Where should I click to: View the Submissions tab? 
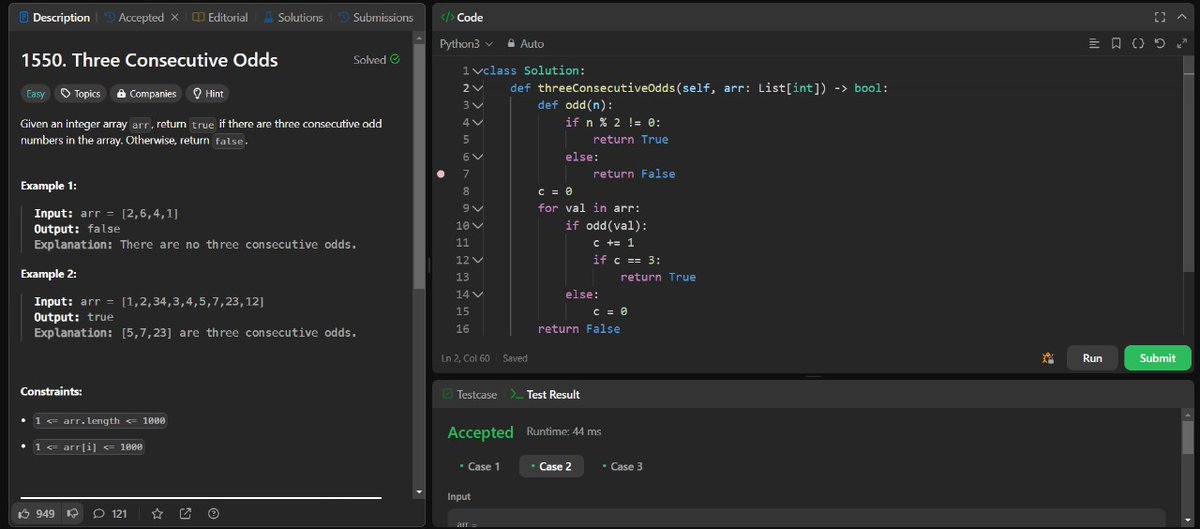[376, 17]
